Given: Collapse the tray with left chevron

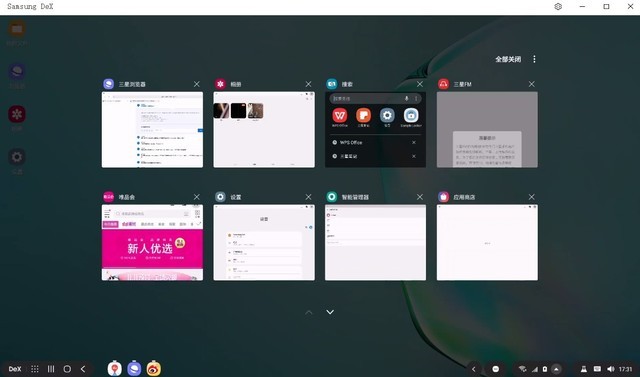Looking at the screenshot, I should (x=474, y=369).
